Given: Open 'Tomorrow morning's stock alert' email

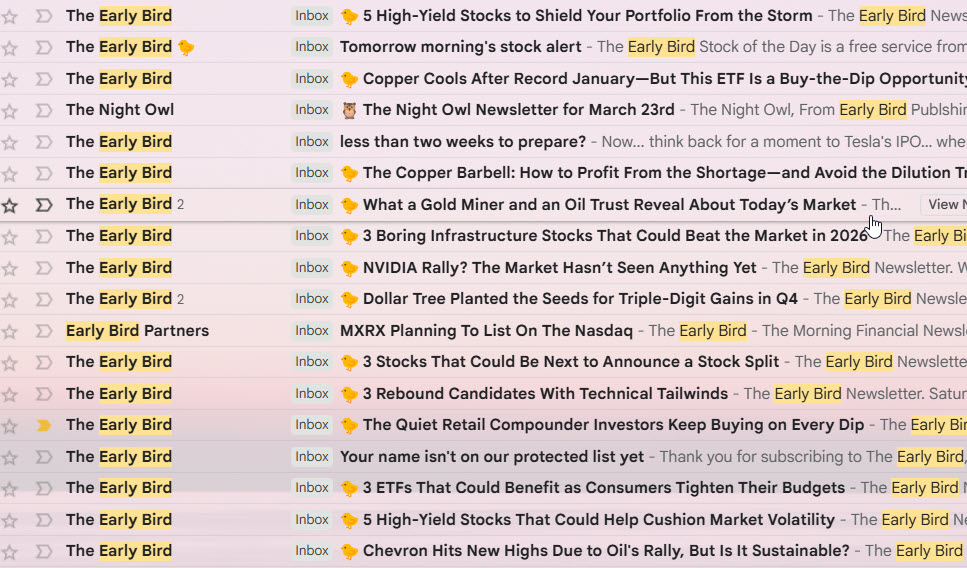Looking at the screenshot, I should (461, 47).
